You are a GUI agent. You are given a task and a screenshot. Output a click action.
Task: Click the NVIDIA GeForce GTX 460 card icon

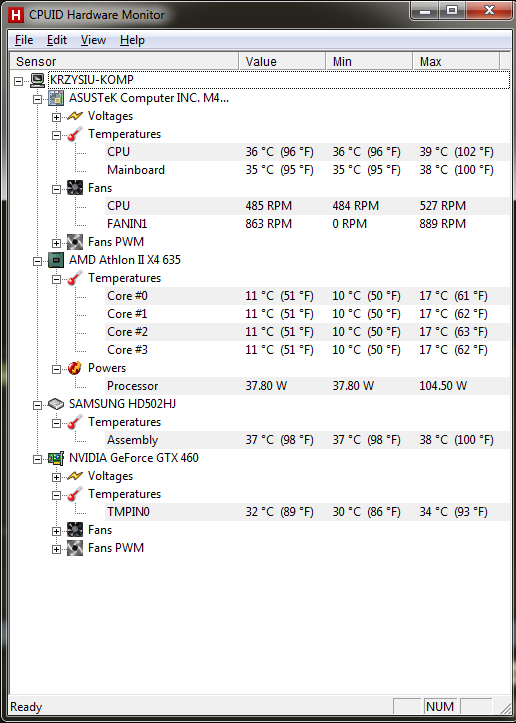pos(56,458)
